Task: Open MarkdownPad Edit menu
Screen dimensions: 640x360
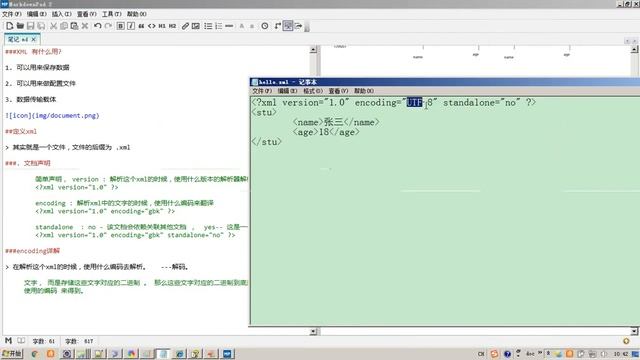Action: click(x=37, y=14)
